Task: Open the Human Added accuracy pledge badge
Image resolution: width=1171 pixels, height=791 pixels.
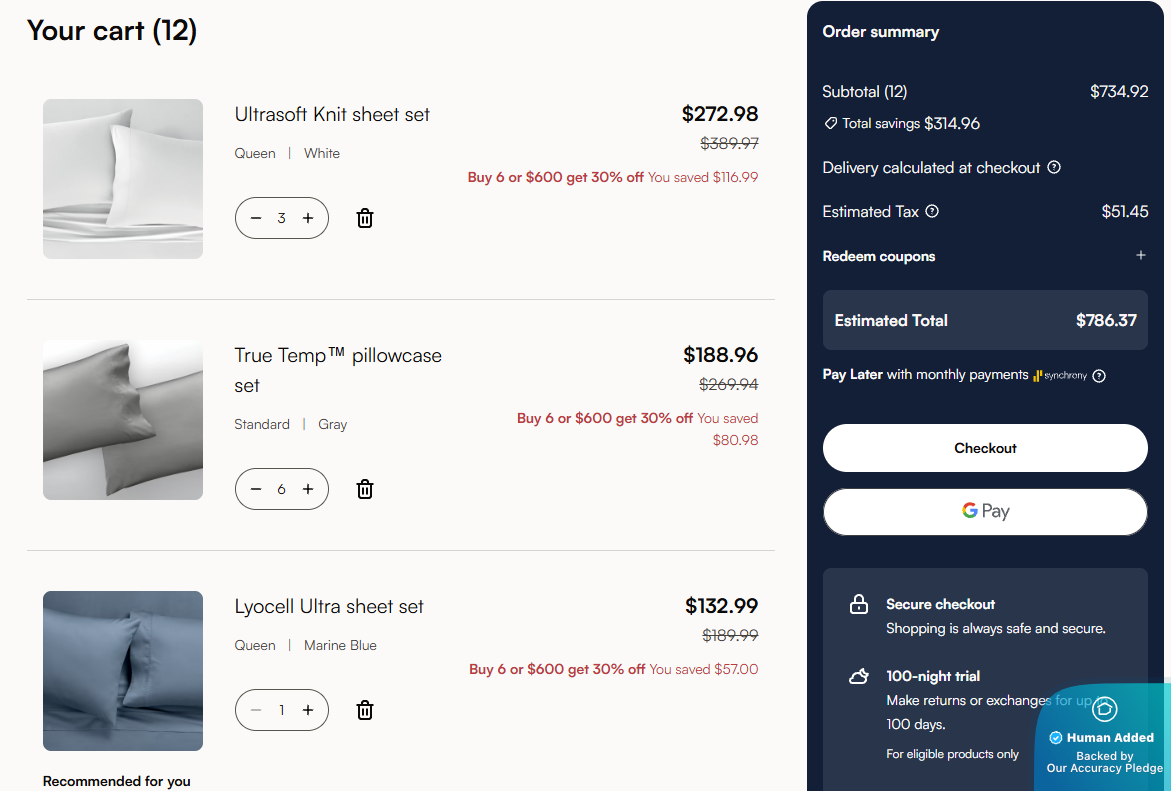Action: tap(1104, 738)
